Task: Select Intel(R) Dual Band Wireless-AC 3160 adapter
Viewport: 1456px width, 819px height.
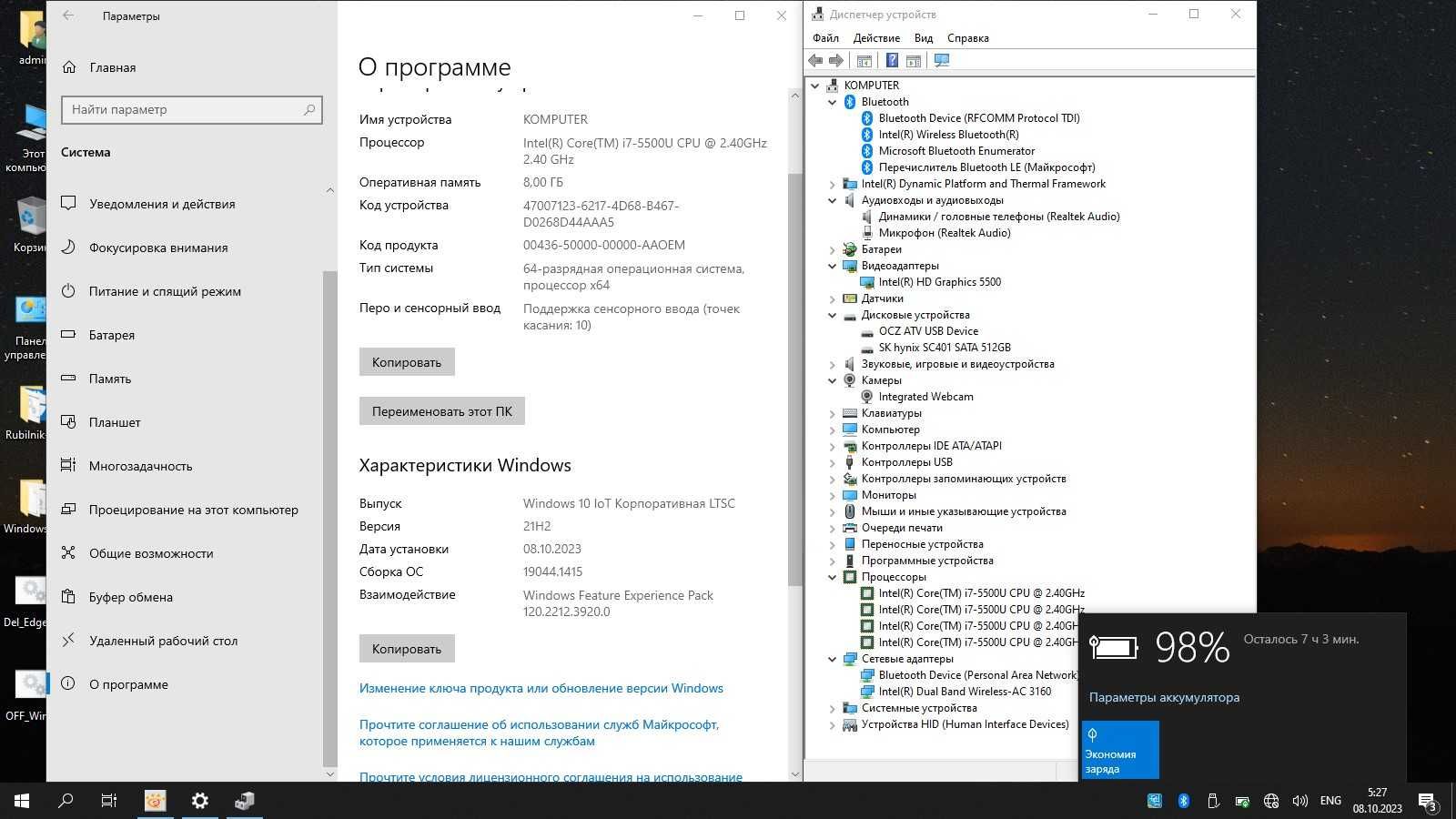Action: coord(965,692)
